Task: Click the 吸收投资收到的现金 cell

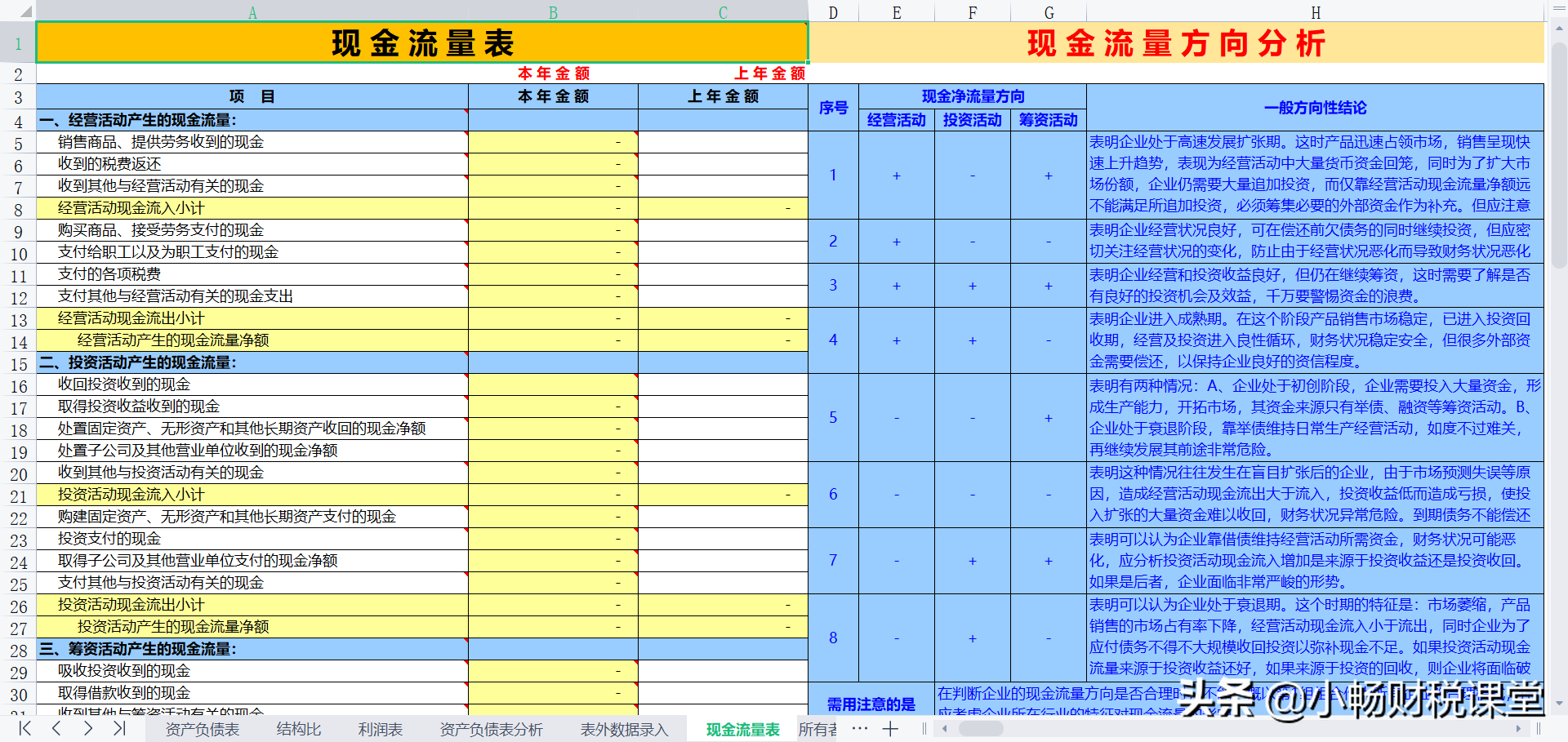Action: tap(252, 671)
